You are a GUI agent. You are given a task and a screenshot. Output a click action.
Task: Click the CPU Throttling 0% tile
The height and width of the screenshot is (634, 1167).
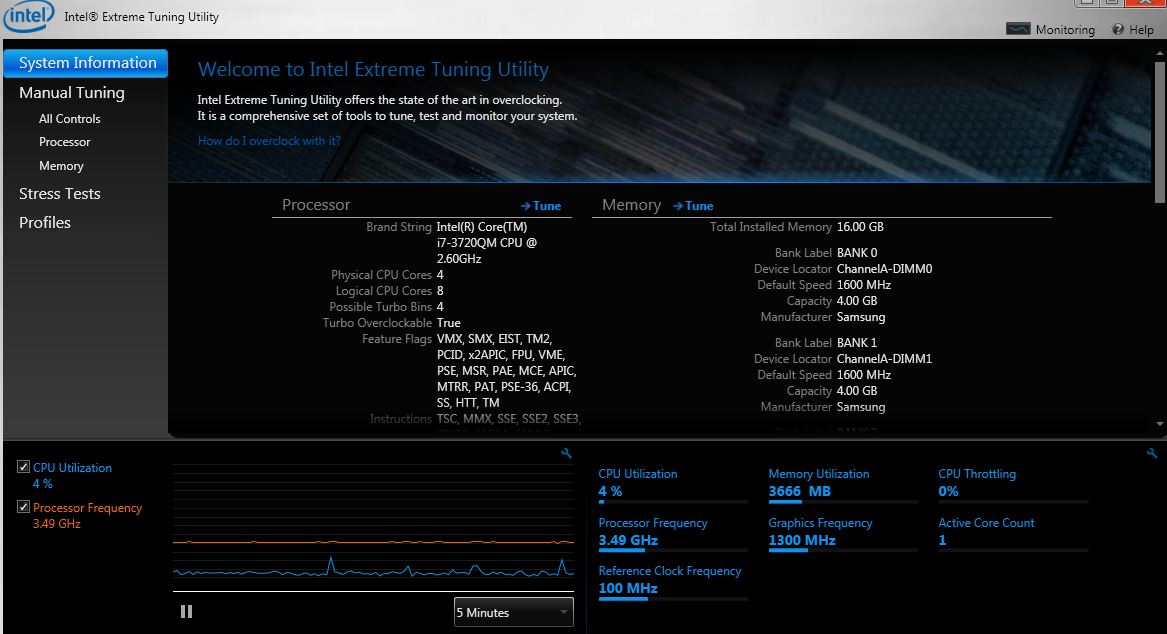point(1013,487)
